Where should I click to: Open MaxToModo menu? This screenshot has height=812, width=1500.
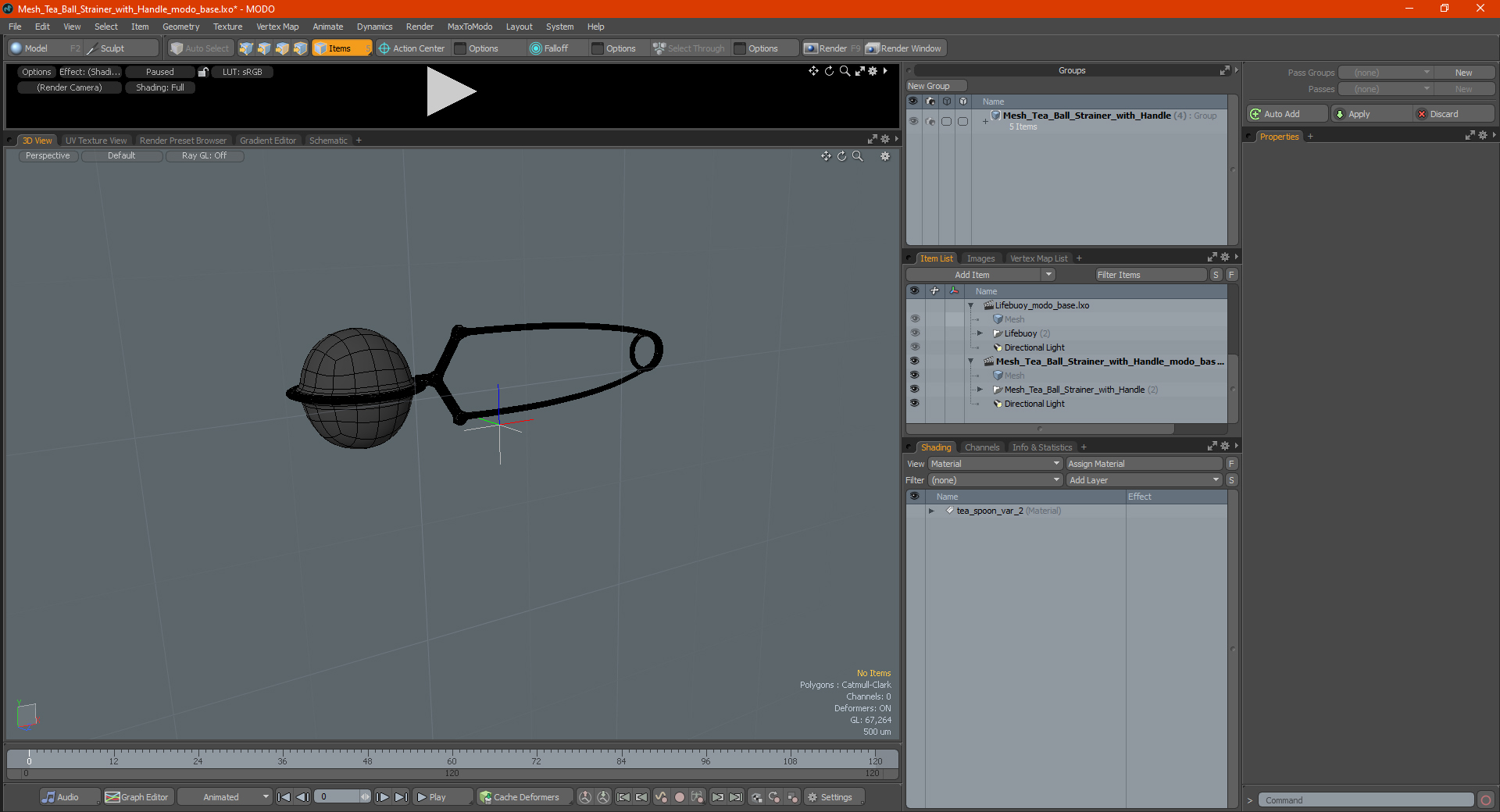[470, 27]
